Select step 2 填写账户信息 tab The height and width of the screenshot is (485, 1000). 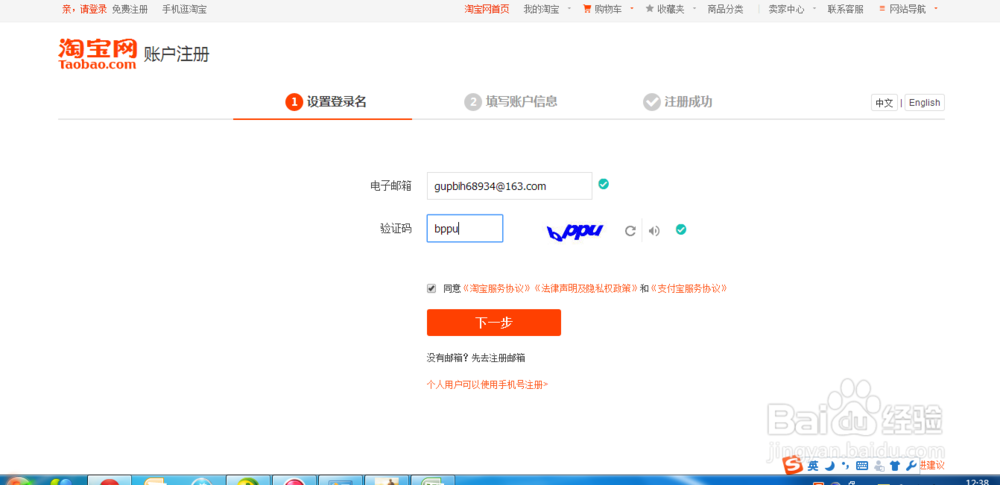click(x=511, y=101)
